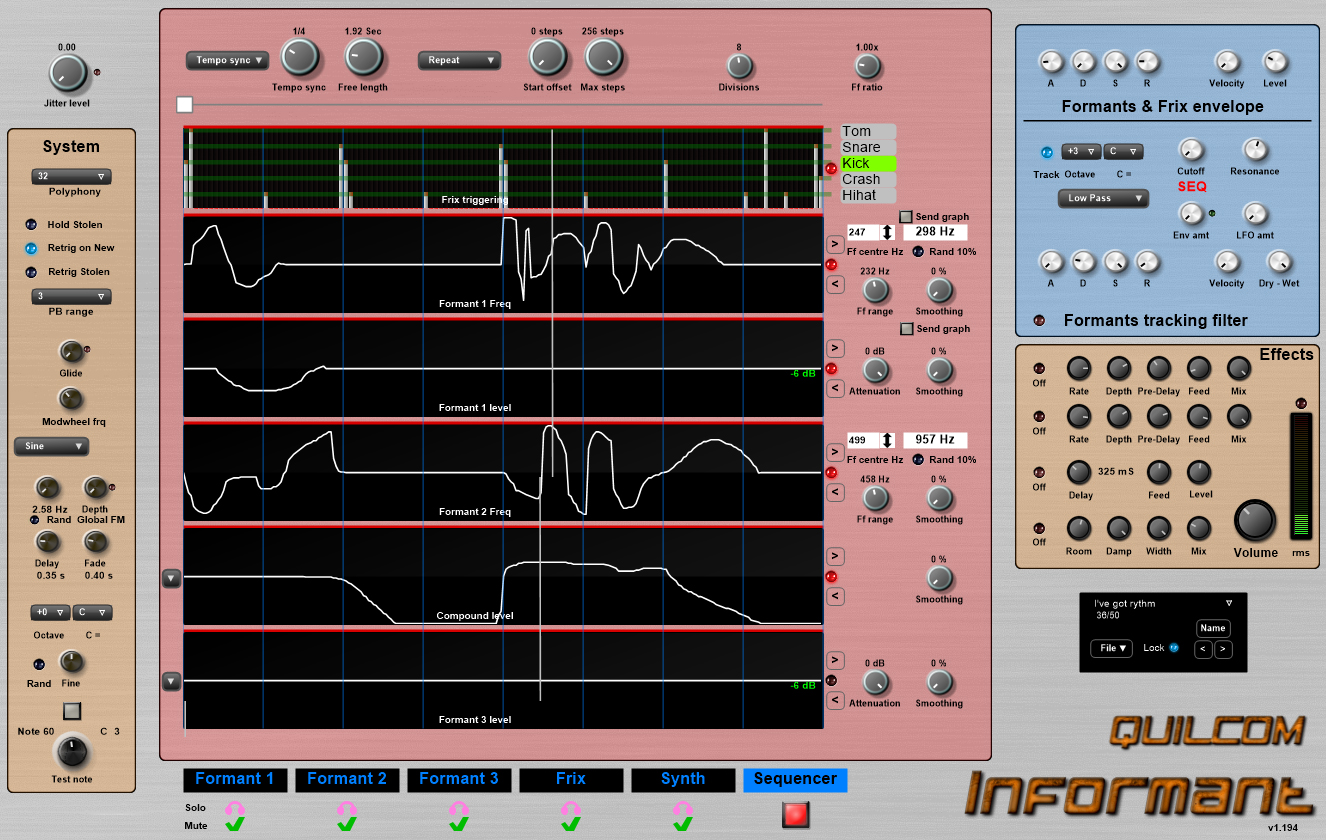Click the > arrow beside Formant 2 Freq graph
This screenshot has height=840, width=1326.
pyautogui.click(x=835, y=452)
